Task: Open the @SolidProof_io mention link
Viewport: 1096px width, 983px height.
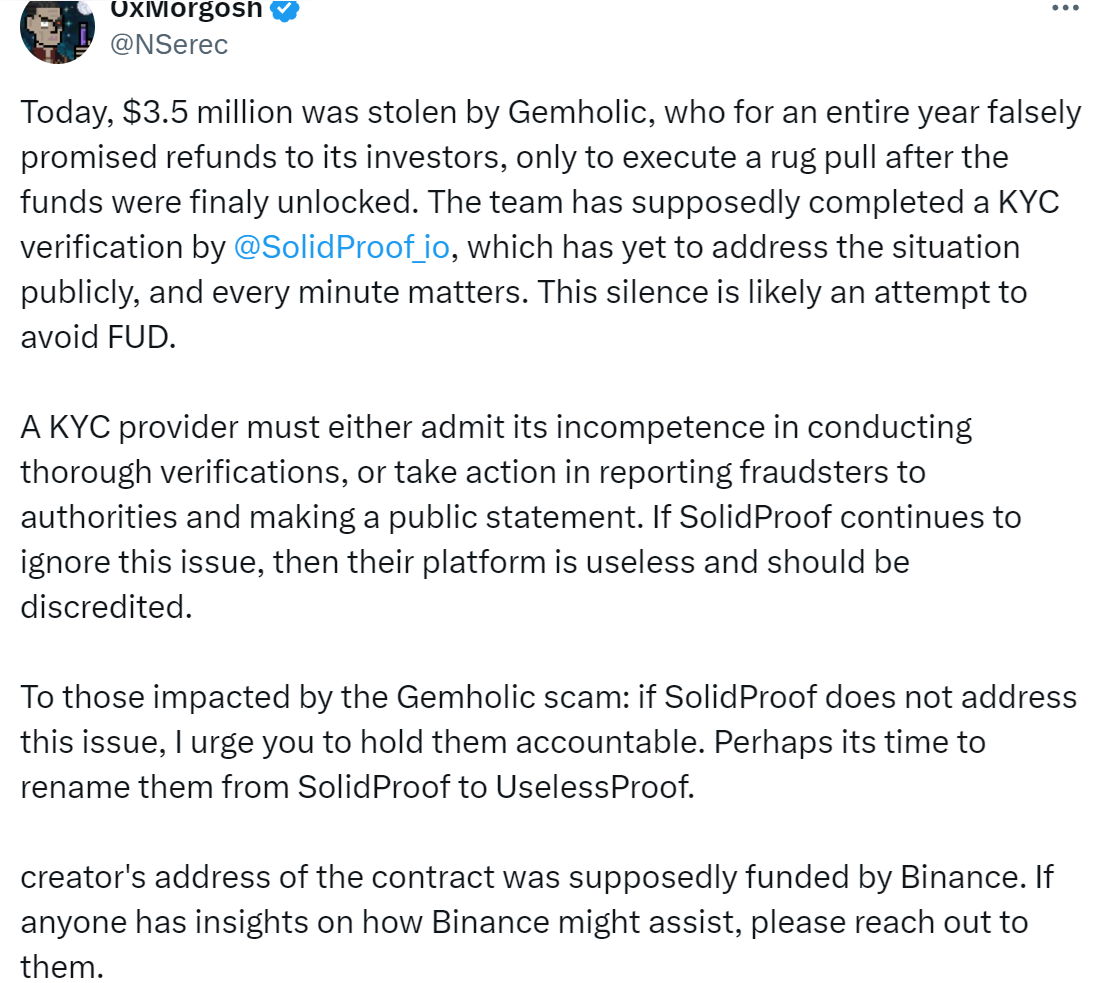Action: click(341, 247)
